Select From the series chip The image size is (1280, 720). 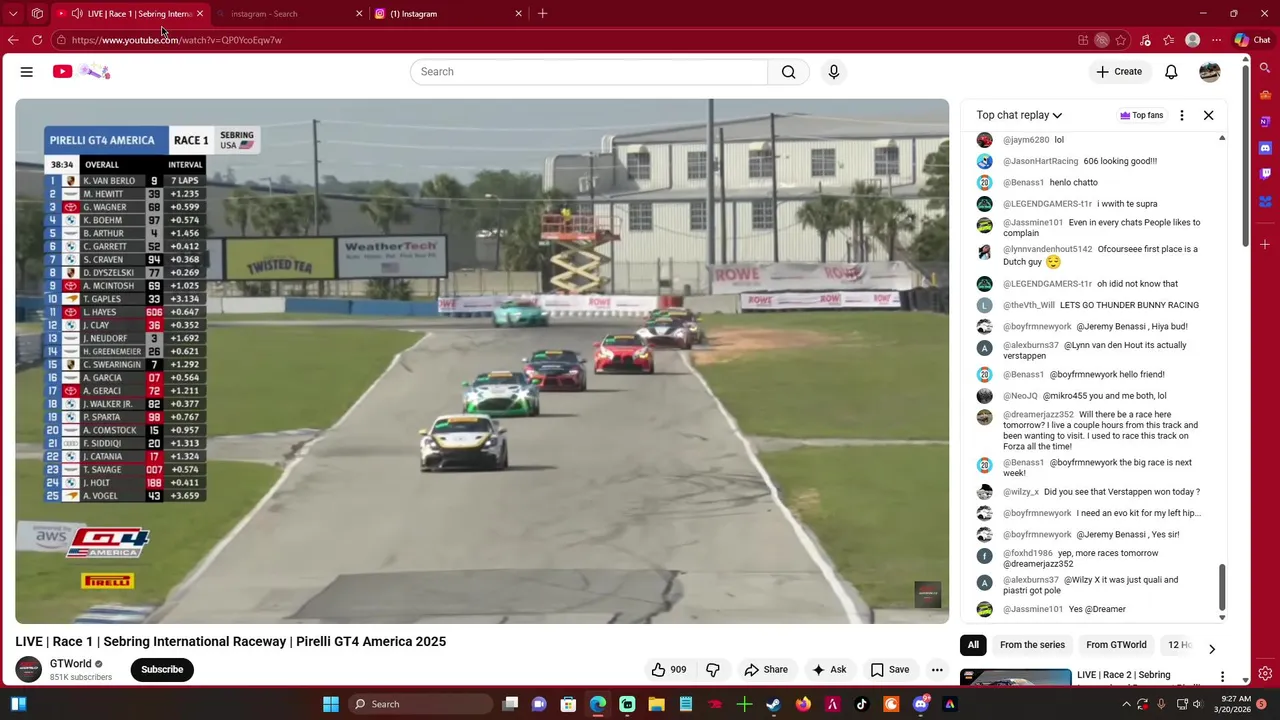point(1032,645)
